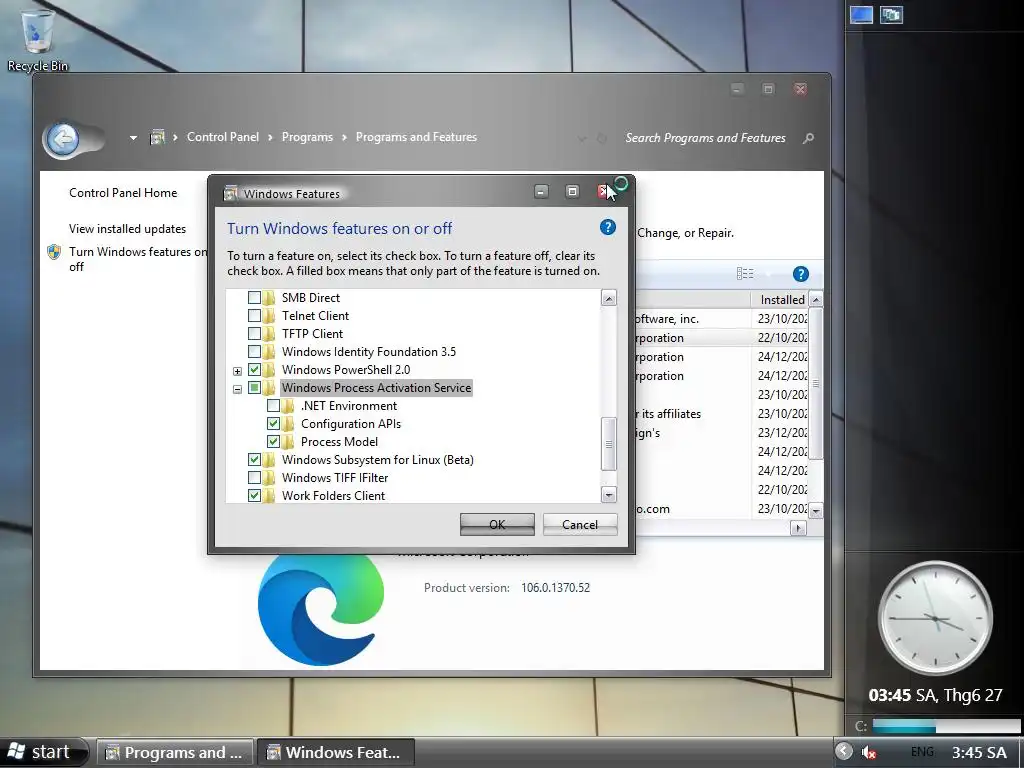This screenshot has height=768, width=1024.
Task: Open Turn Windows features on or off link
Action: (138, 259)
